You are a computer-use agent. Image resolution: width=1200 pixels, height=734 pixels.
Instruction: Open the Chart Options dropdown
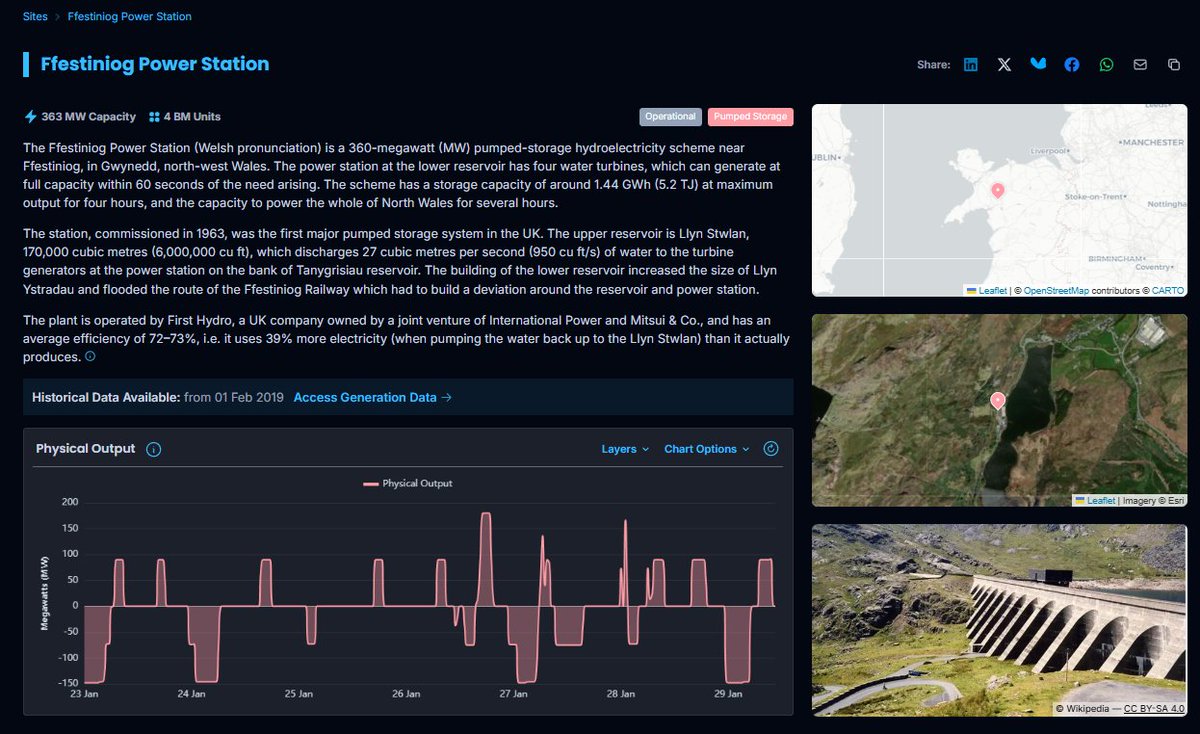[707, 449]
